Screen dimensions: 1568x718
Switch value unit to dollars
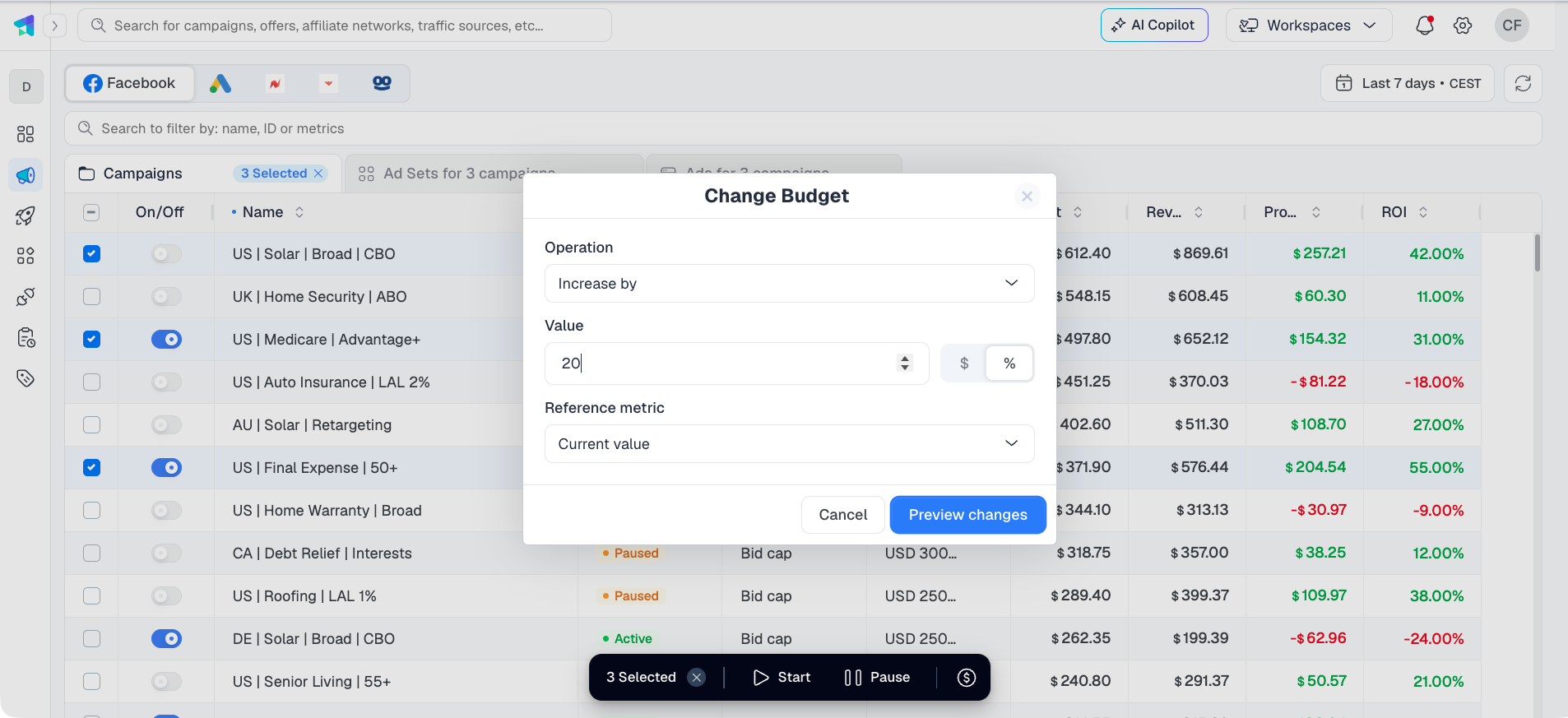(x=964, y=364)
